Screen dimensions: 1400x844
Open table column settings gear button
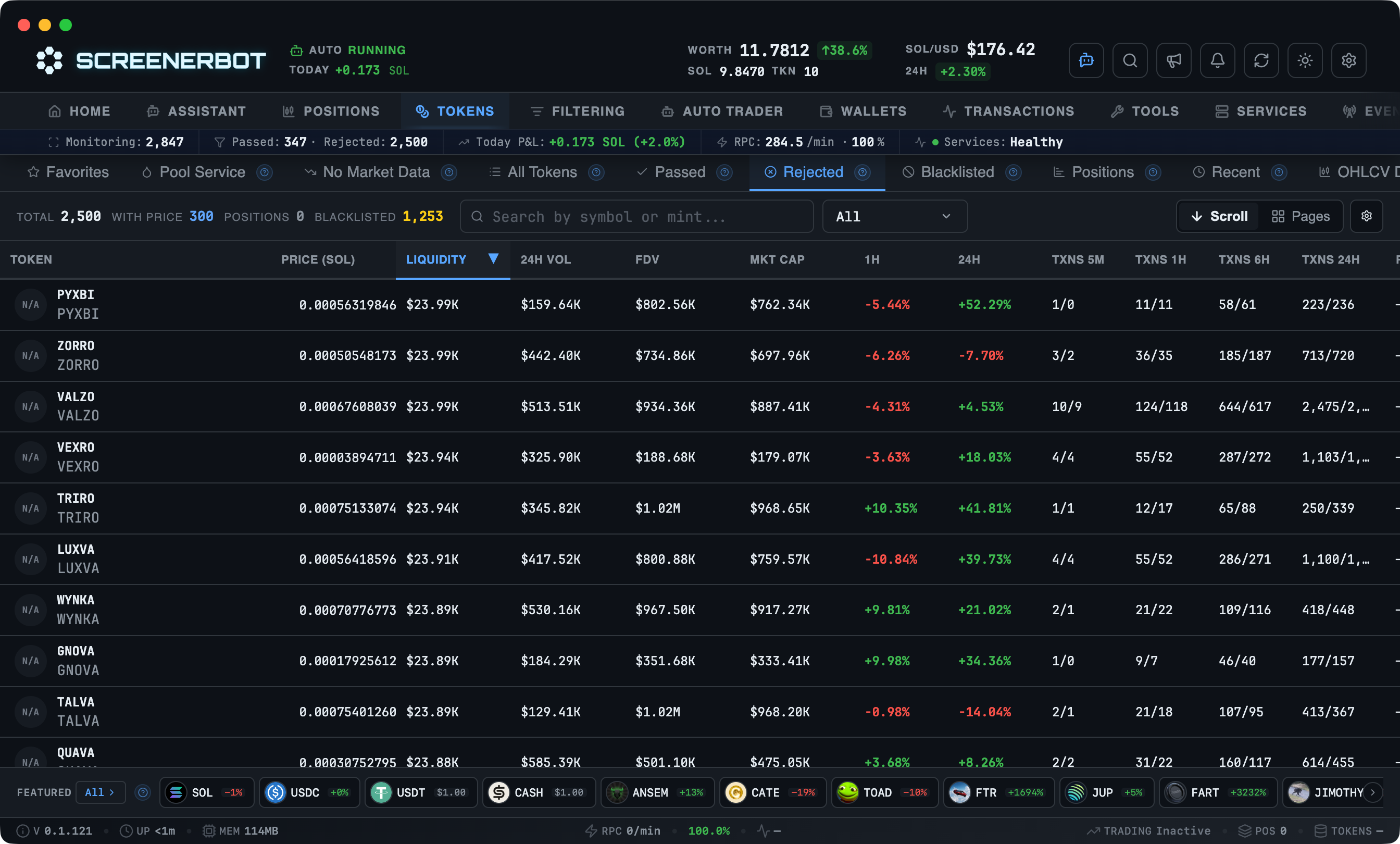pos(1366,216)
